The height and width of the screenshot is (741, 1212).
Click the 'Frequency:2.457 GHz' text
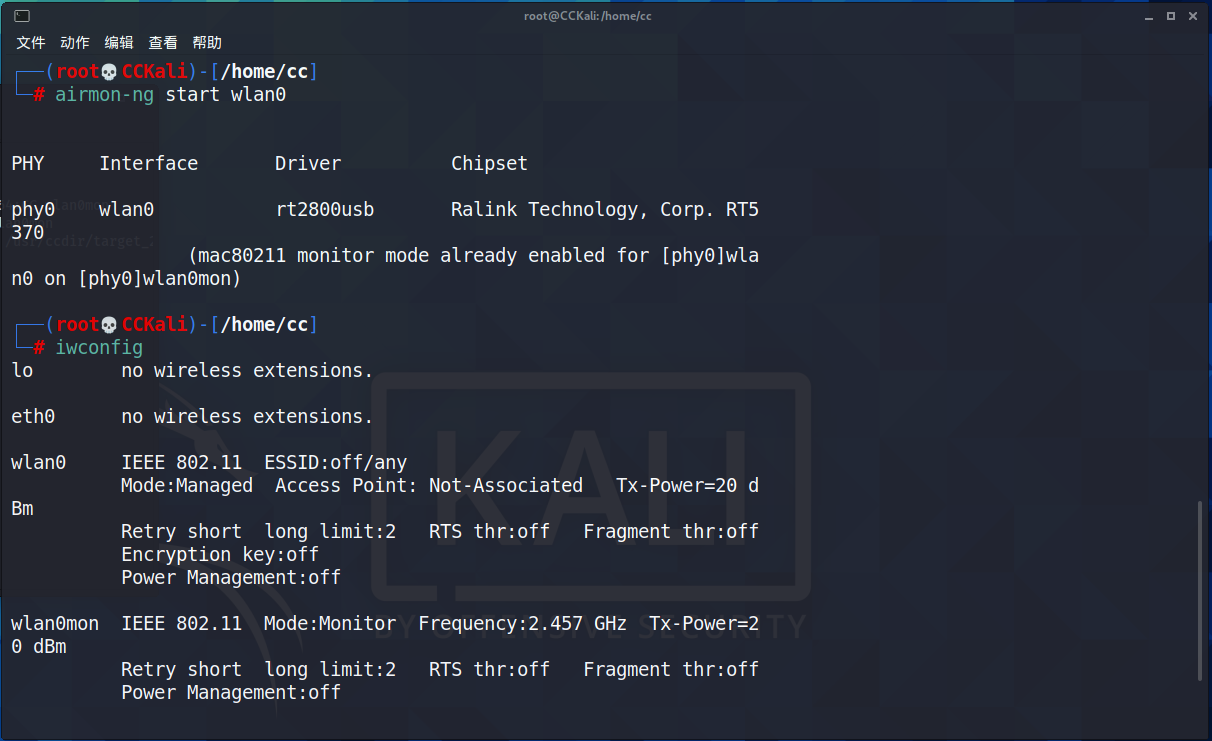tap(523, 623)
